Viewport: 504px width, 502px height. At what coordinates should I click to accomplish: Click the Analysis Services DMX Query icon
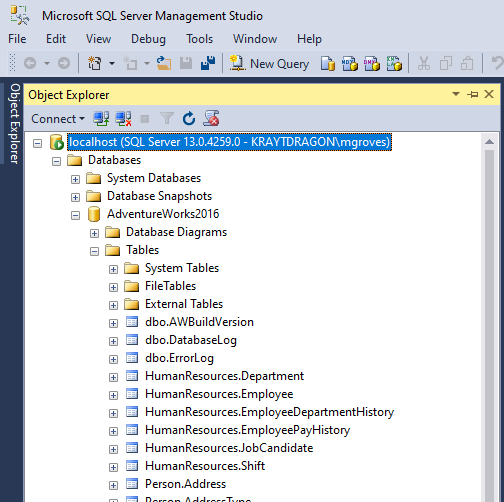pyautogui.click(x=372, y=63)
